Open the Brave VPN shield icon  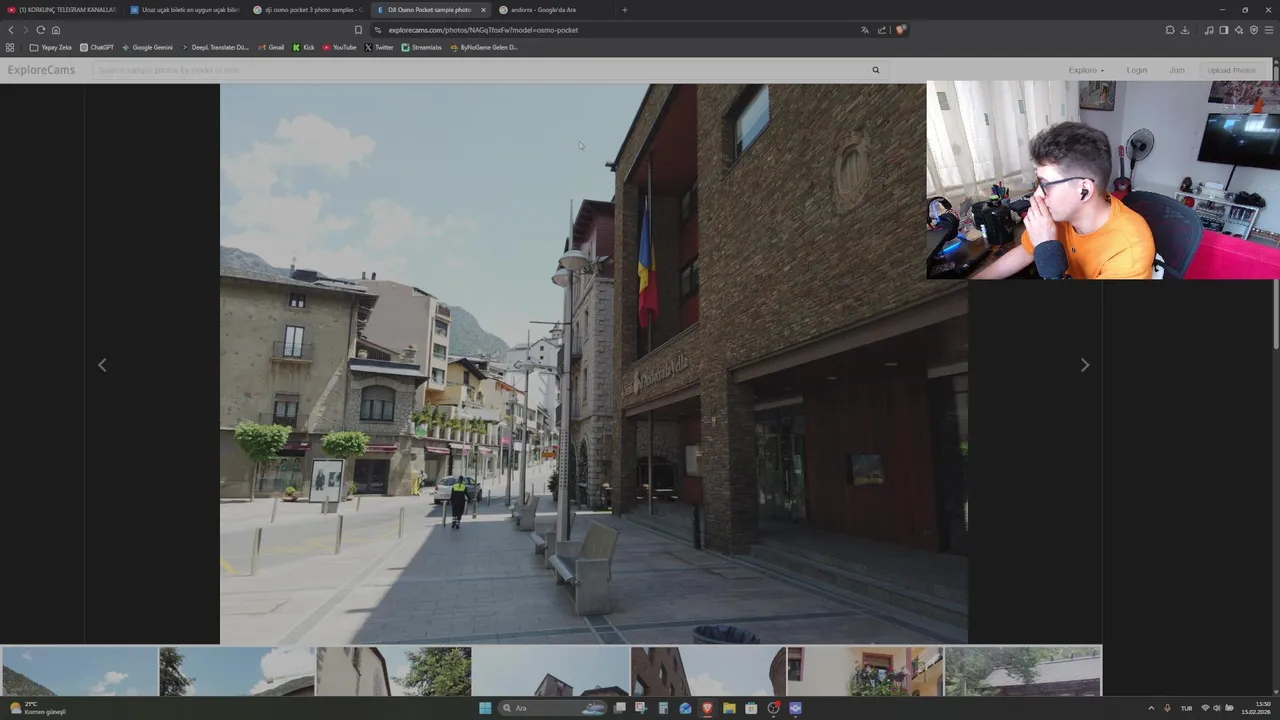1254,30
